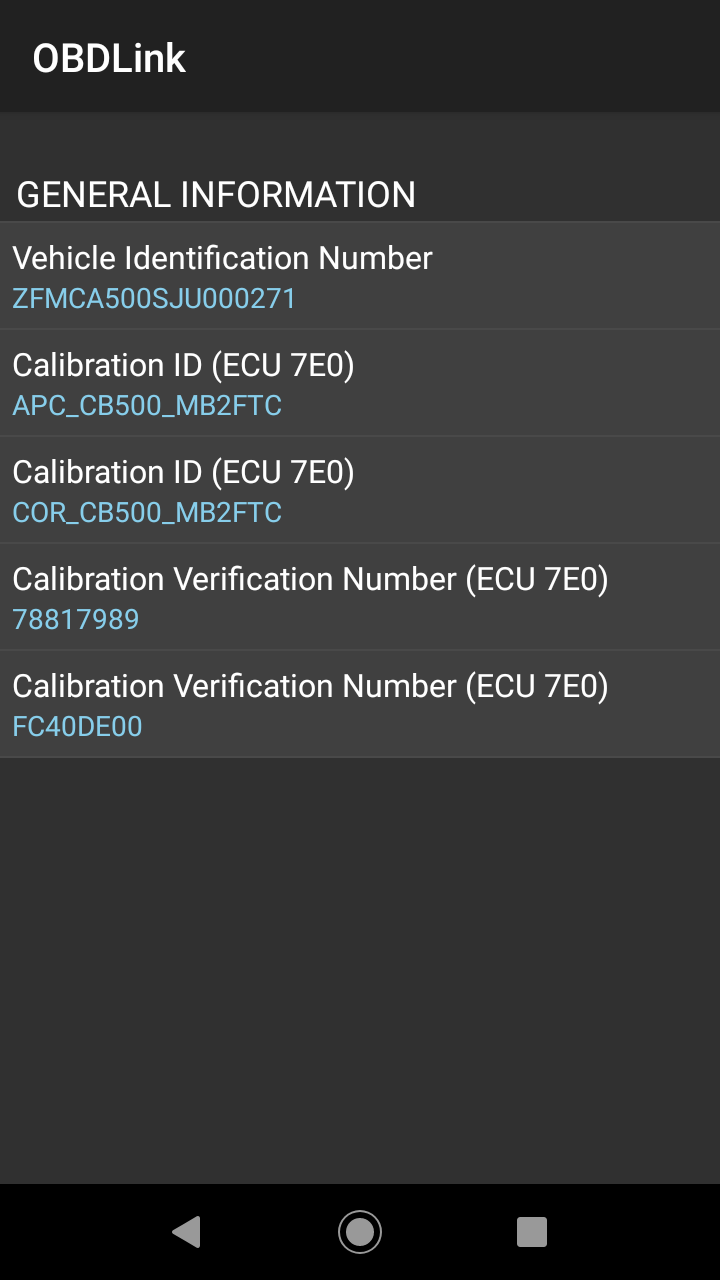This screenshot has width=720, height=1280.
Task: Tap the Android Back navigation icon
Action: click(187, 1231)
